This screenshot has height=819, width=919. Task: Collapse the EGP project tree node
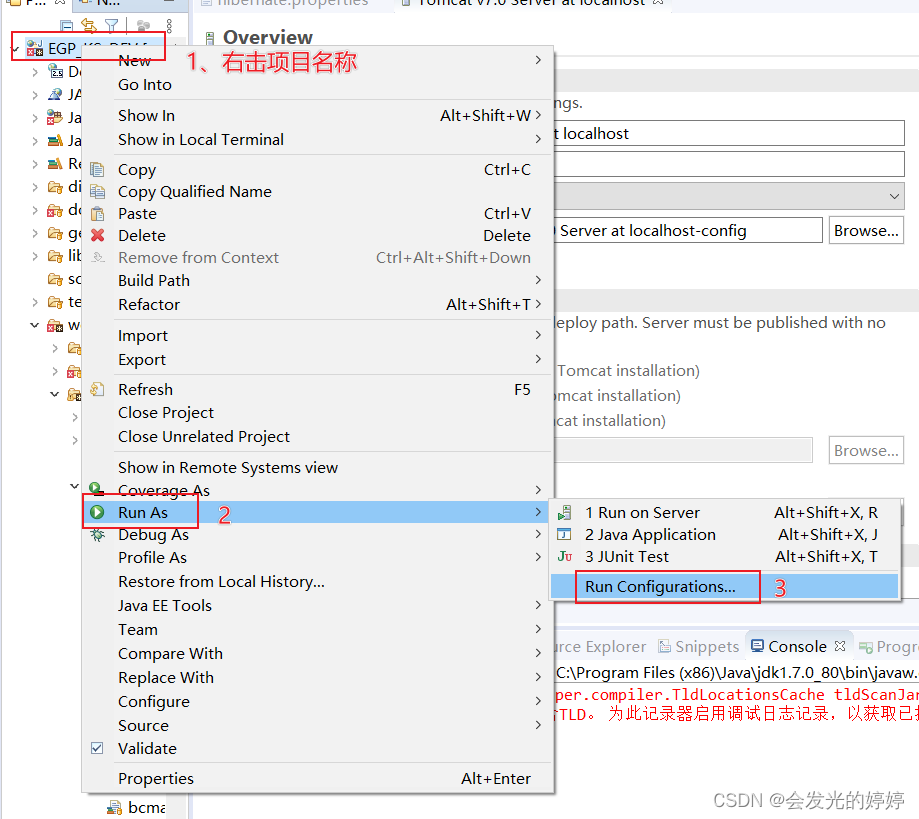[13, 47]
